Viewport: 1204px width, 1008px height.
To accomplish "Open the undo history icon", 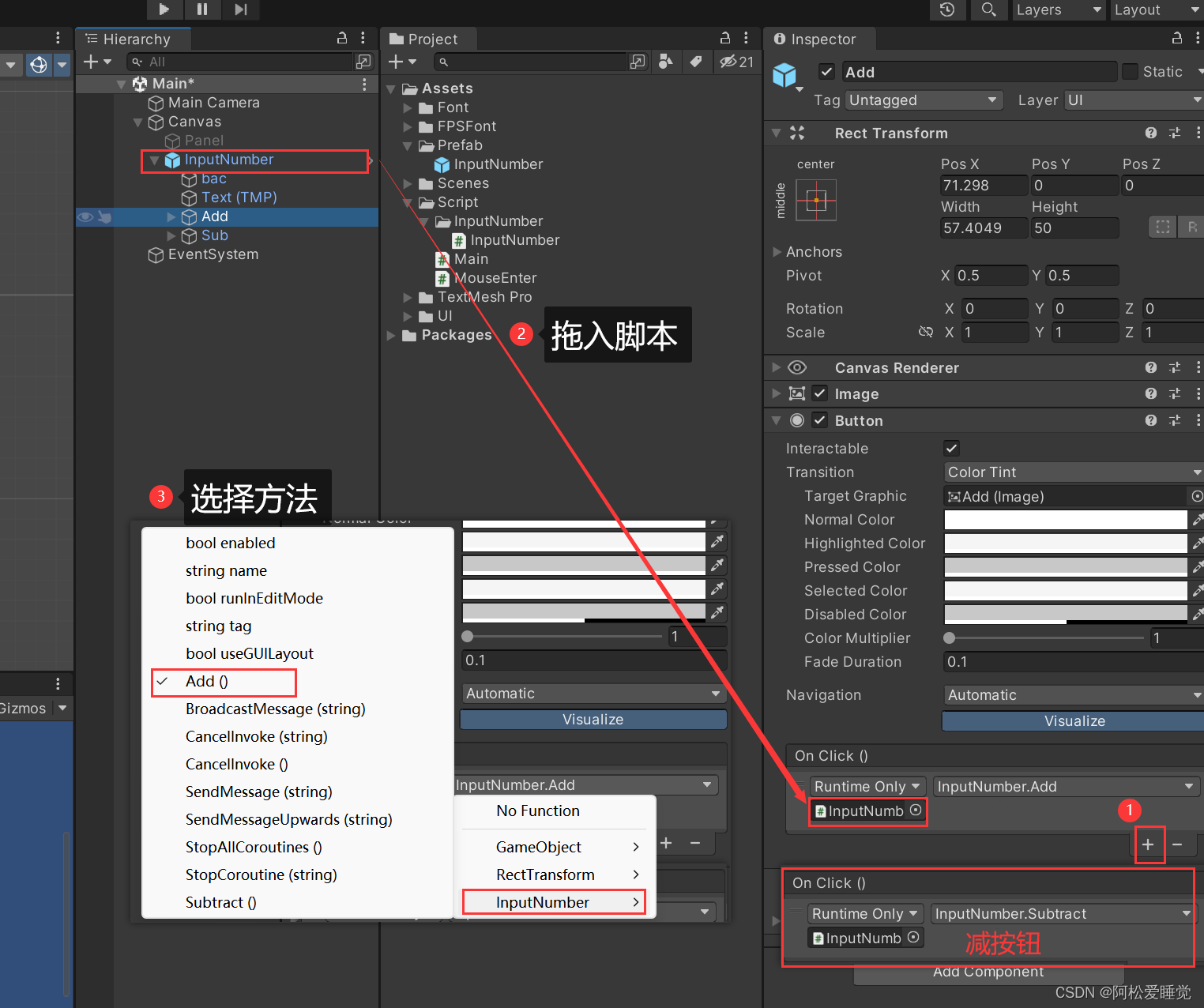I will point(947,9).
